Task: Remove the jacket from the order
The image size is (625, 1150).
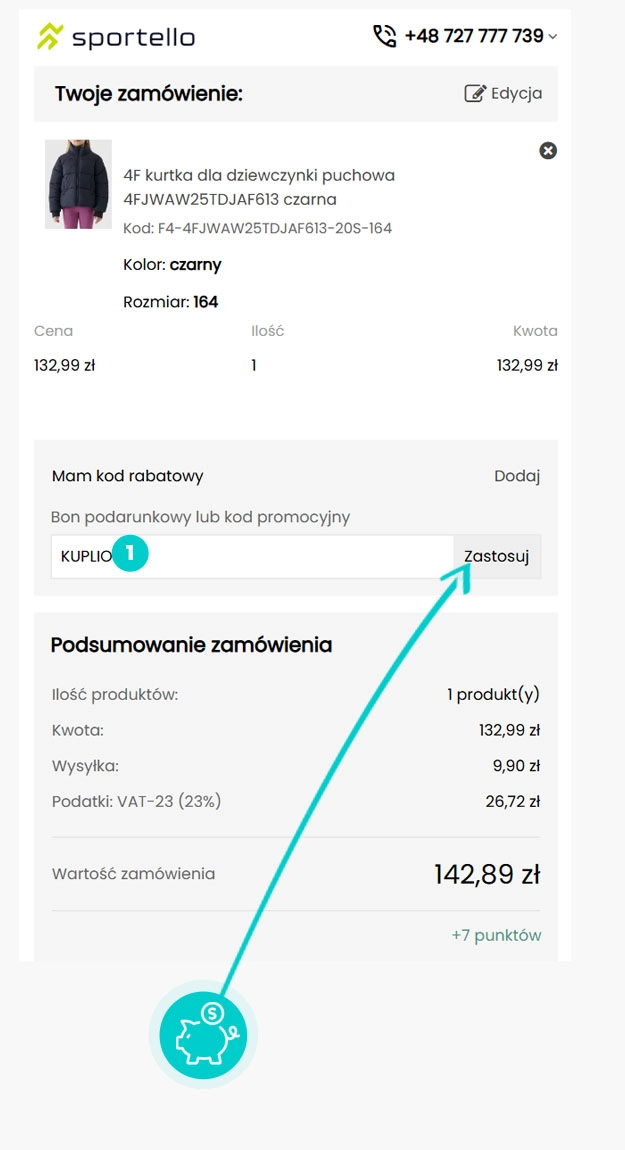Action: pyautogui.click(x=548, y=151)
